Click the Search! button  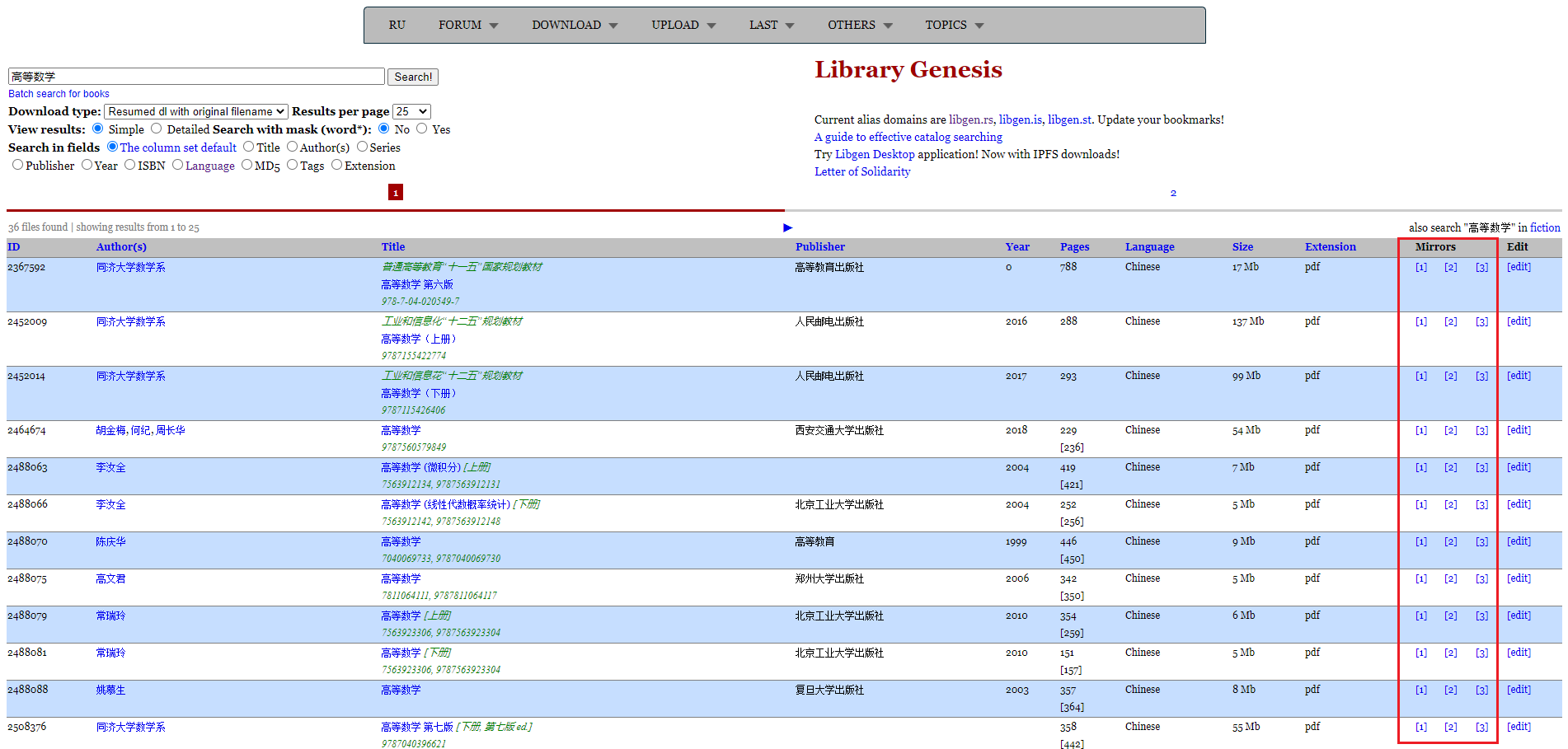click(x=413, y=77)
